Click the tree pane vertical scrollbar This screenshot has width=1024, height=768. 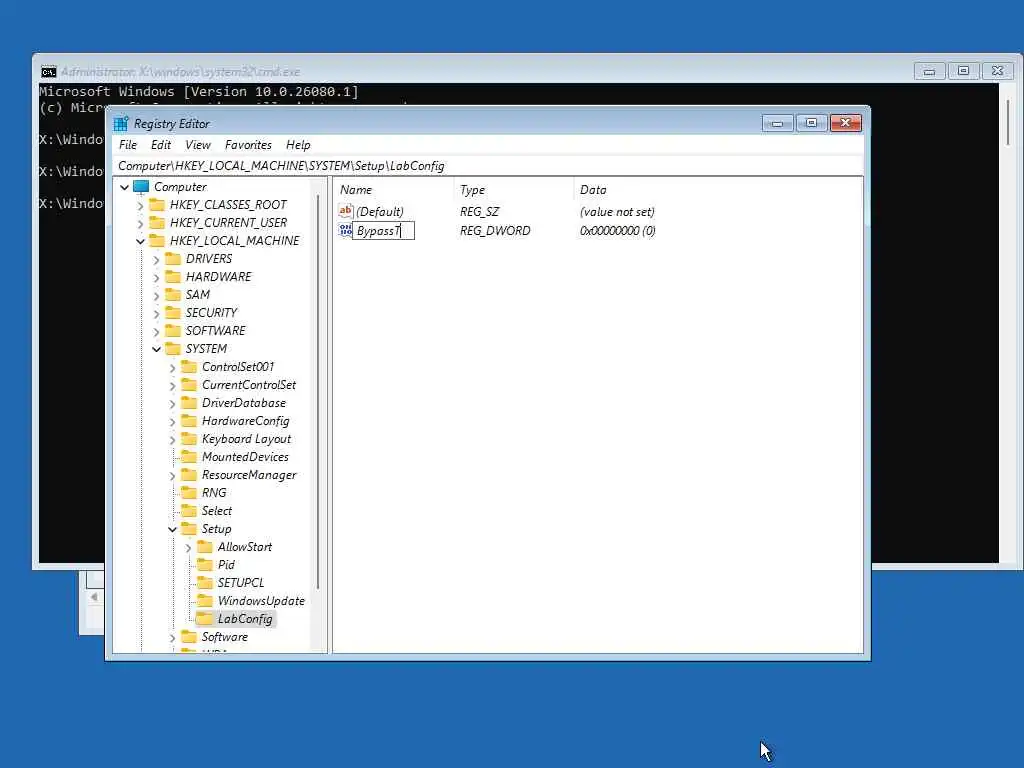318,392
